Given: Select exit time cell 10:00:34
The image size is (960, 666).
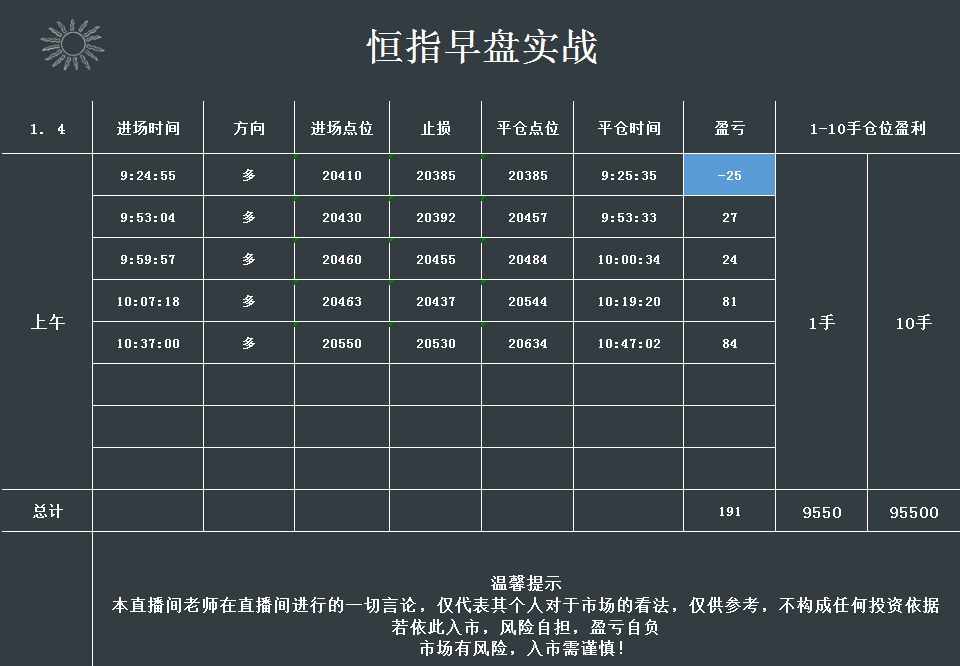Looking at the screenshot, I should pos(629,260).
